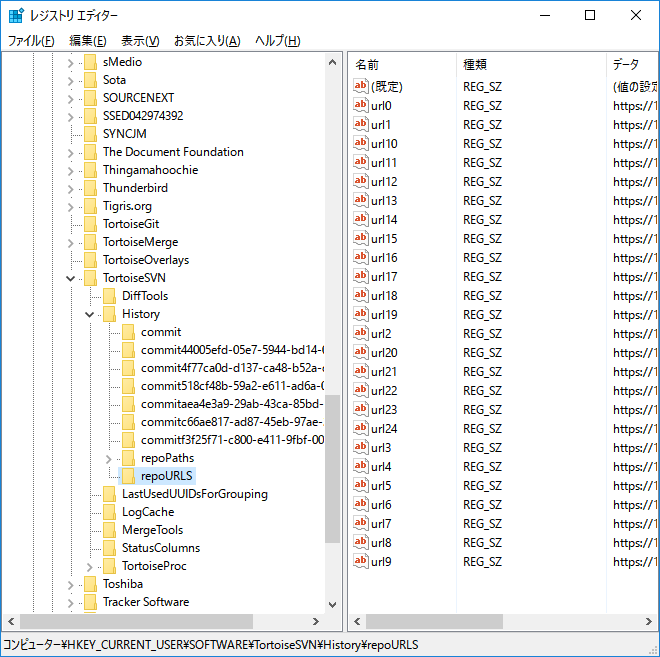This screenshot has height=657, width=660.
Task: Click the TortoiseGit folder icon
Action: [x=90, y=224]
